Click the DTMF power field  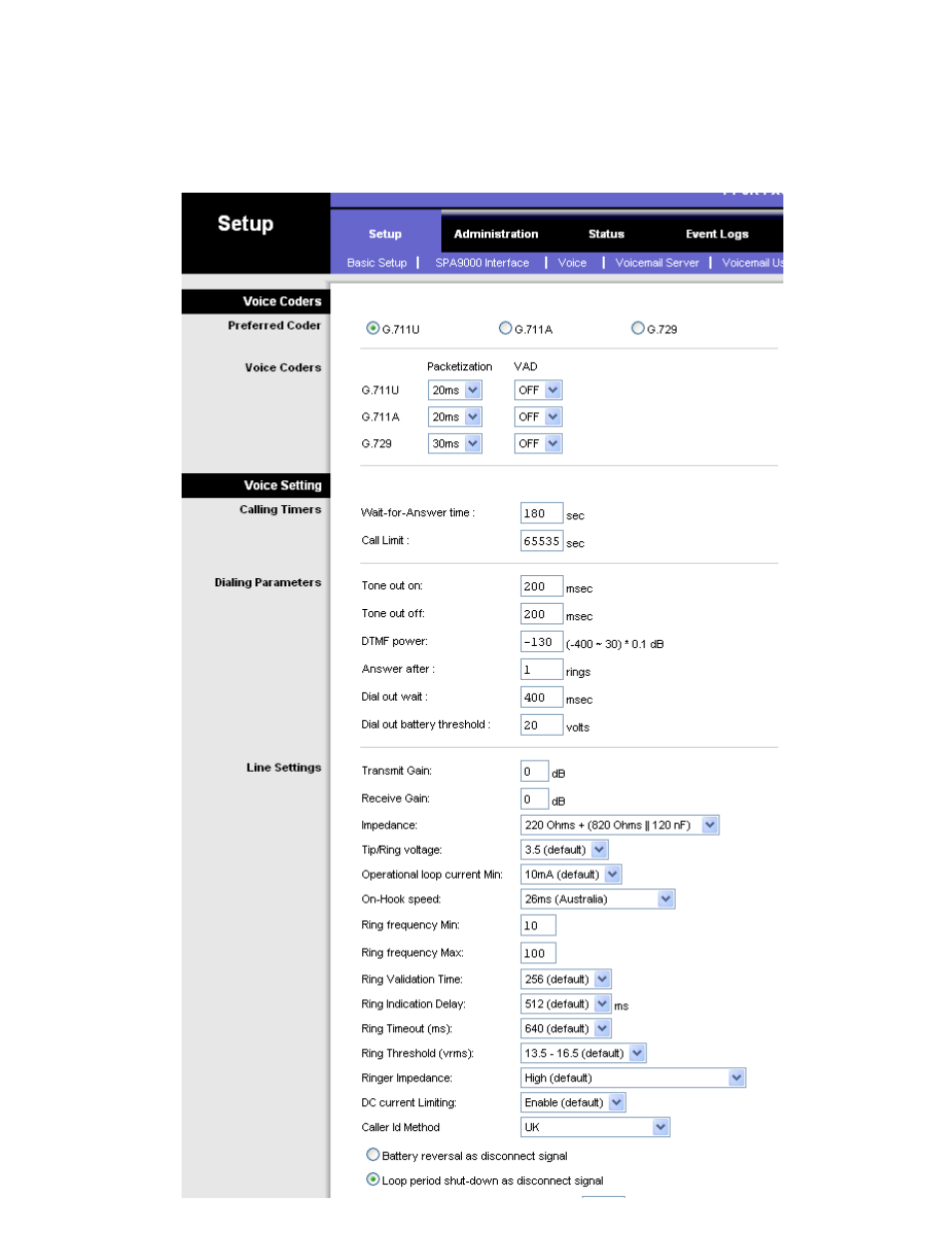coord(542,642)
